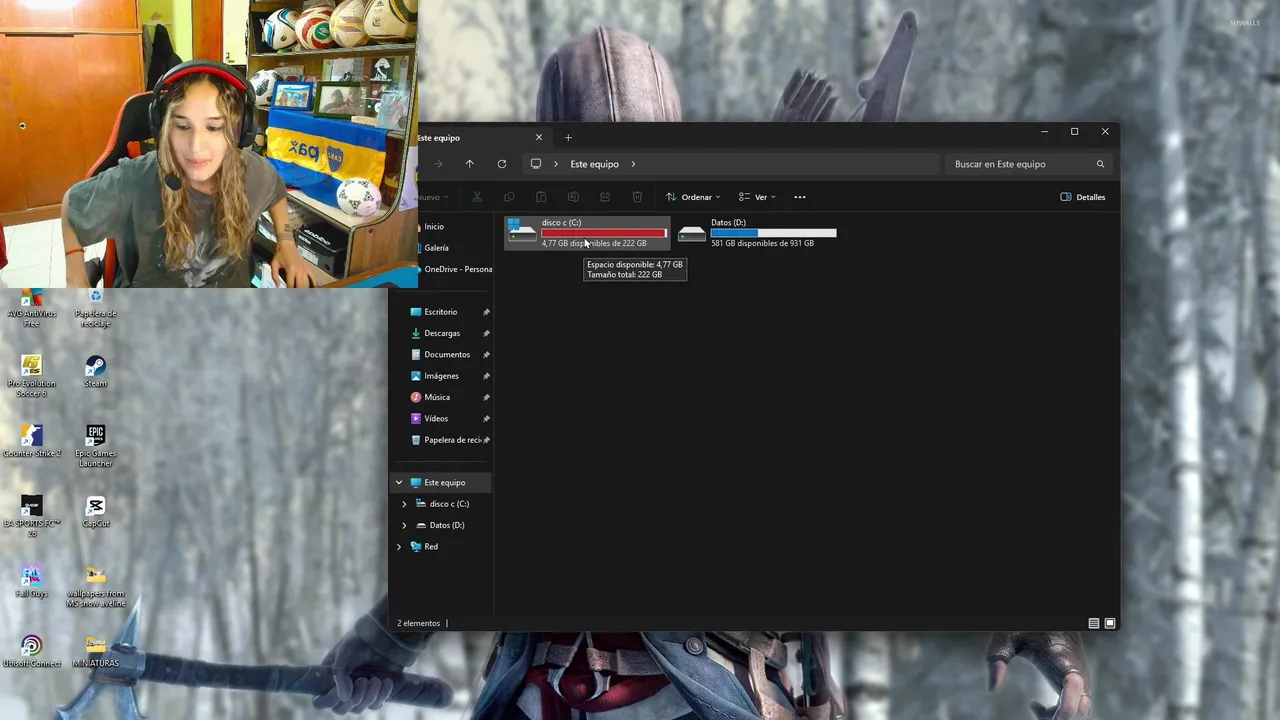This screenshot has height=720, width=1280.
Task: Select the AVG AntiVirus Free icon
Action: pos(31,308)
